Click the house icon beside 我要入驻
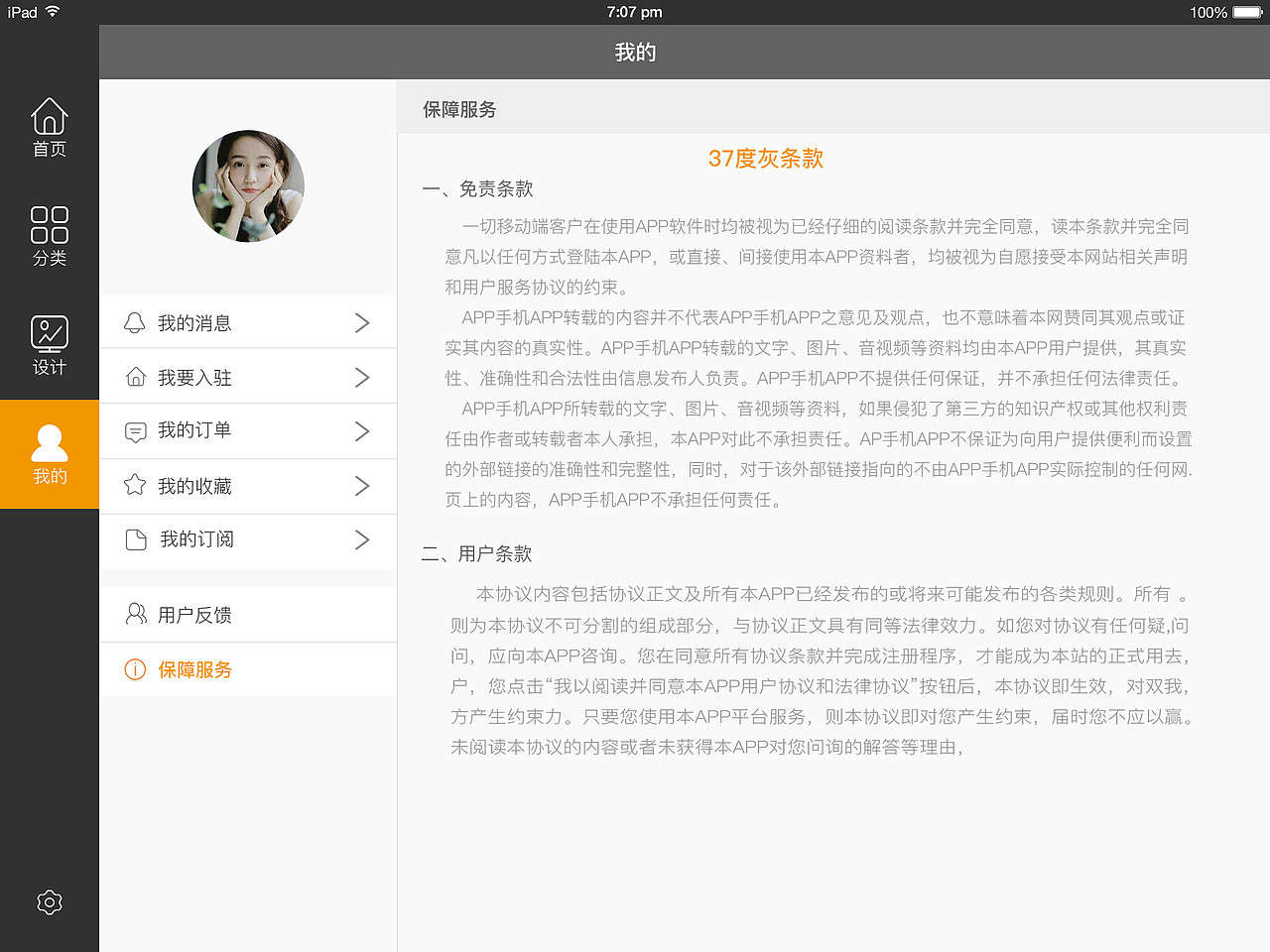The width and height of the screenshot is (1270, 952). [x=135, y=376]
